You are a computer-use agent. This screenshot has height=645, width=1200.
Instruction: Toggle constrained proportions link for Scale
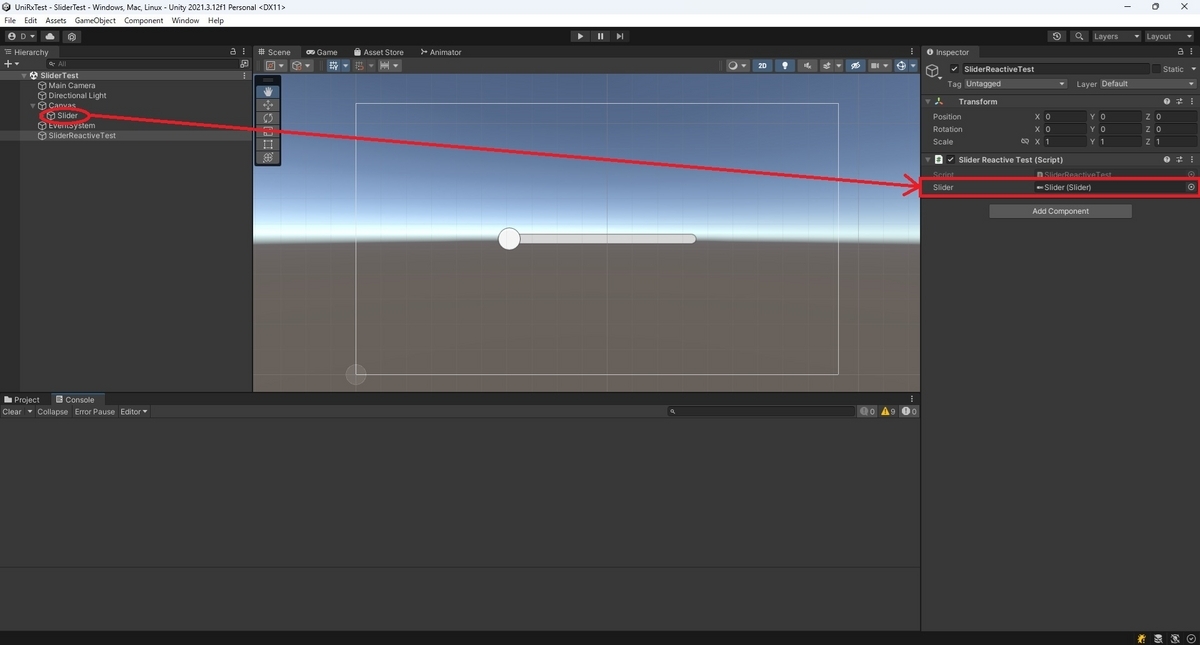1025,142
